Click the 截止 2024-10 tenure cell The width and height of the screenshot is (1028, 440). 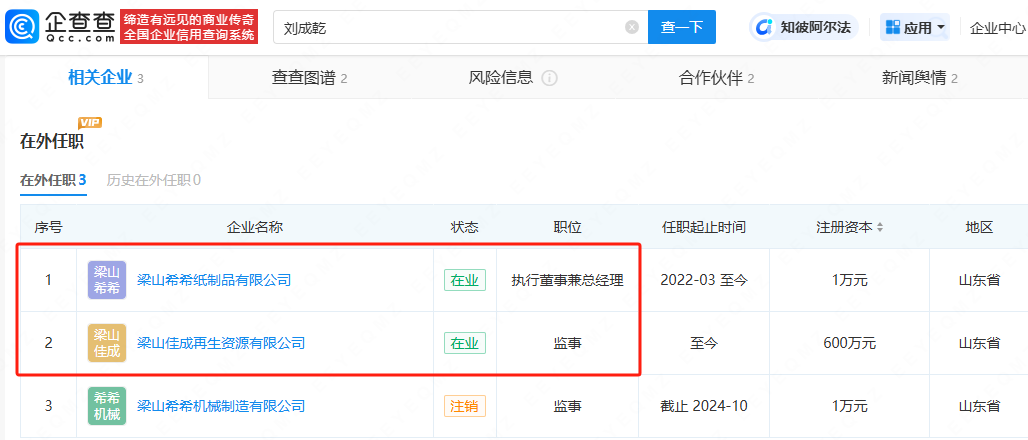(x=703, y=406)
